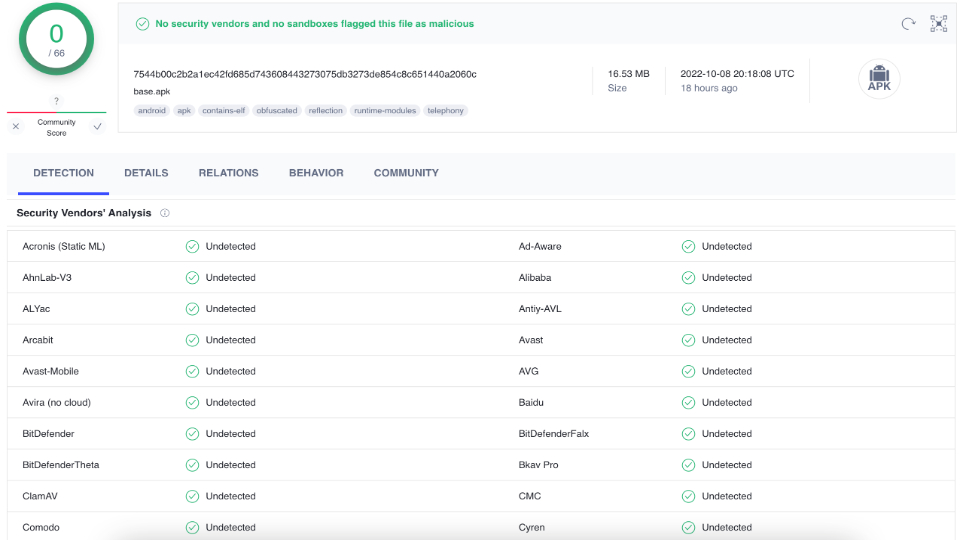This screenshot has width=960, height=540.
Task: Click the Avast-Mobile undetected check icon
Action: tap(192, 372)
